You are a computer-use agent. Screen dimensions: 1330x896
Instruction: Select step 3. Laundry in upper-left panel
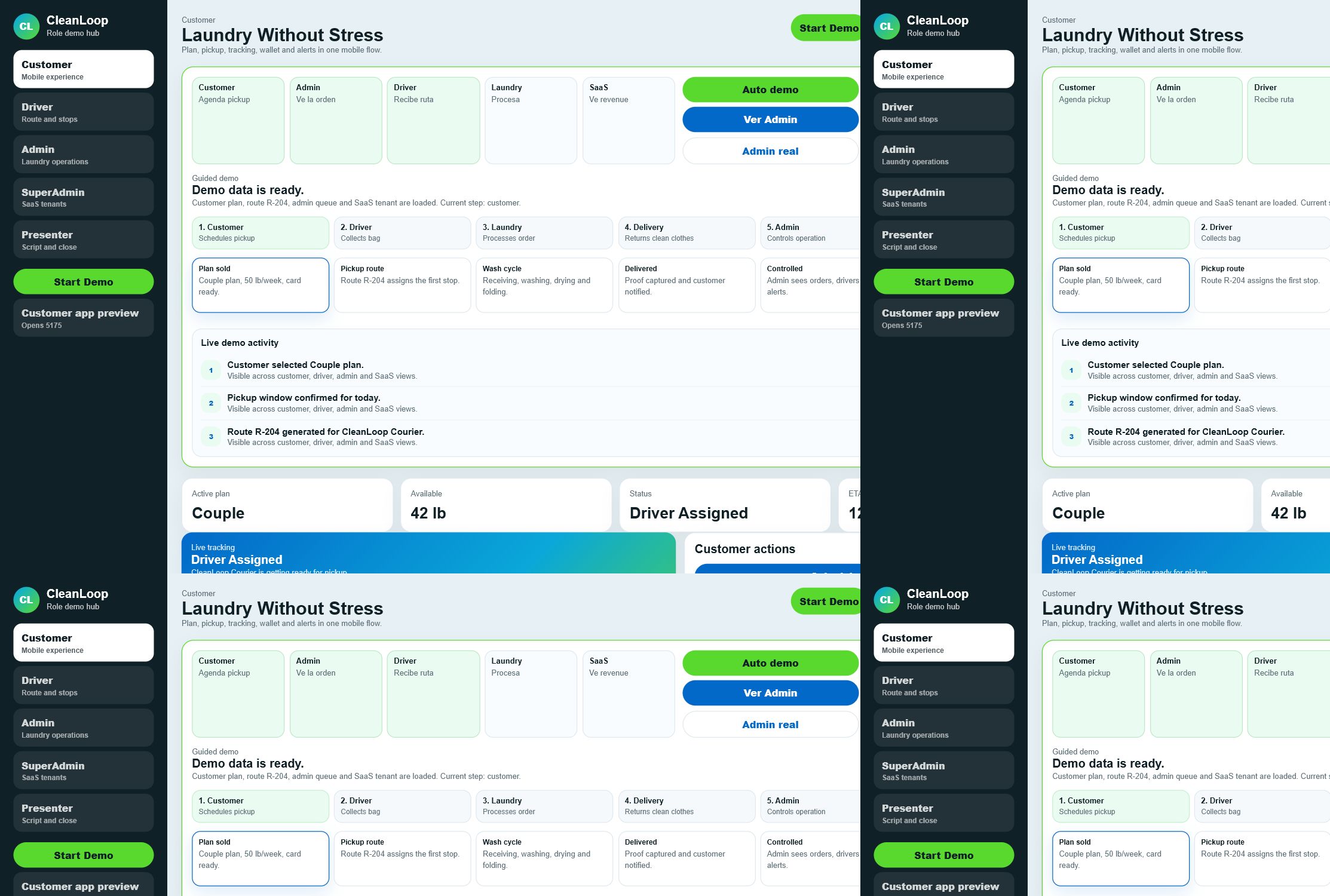point(544,232)
